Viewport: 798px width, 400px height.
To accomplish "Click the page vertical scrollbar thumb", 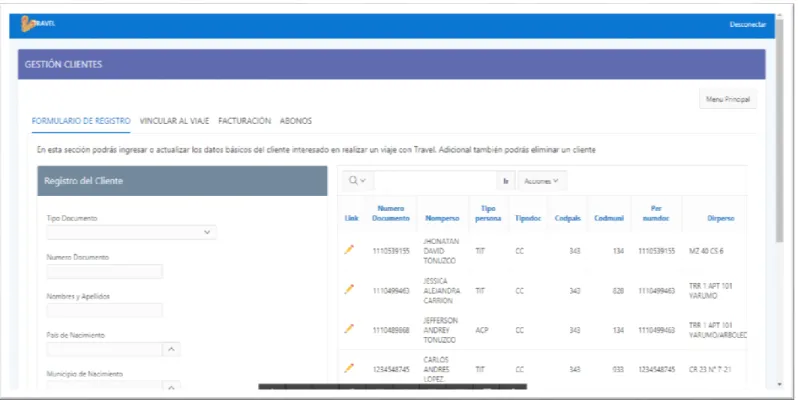I will [780, 132].
